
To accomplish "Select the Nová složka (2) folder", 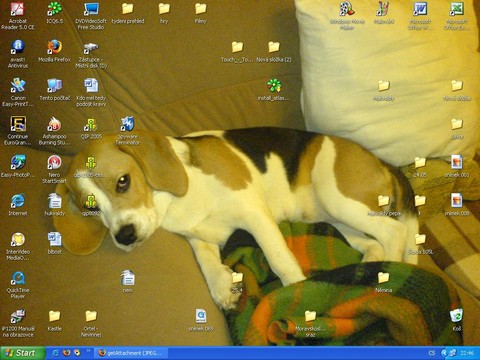I will click(x=274, y=51).
